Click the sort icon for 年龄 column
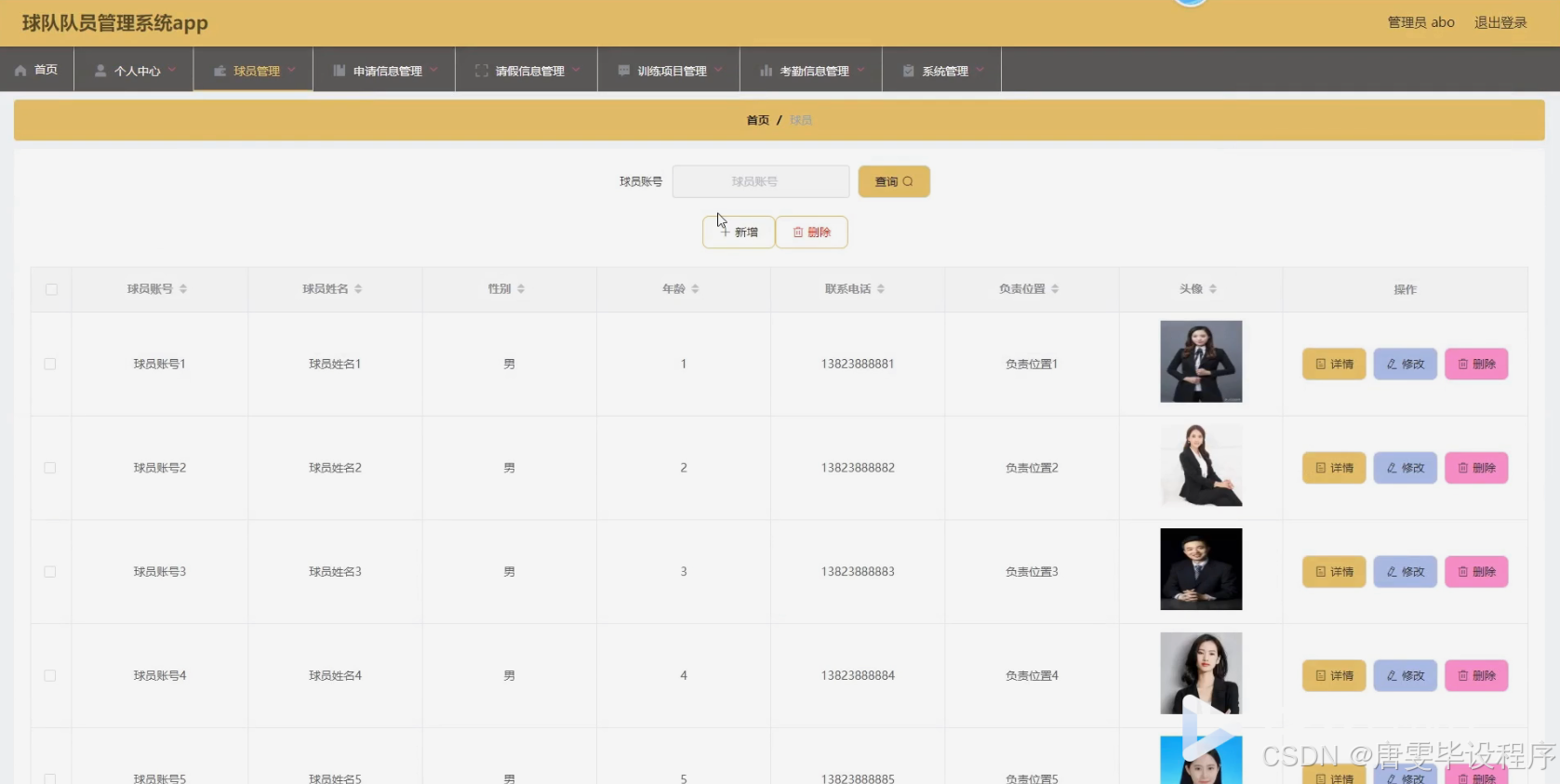 point(695,289)
